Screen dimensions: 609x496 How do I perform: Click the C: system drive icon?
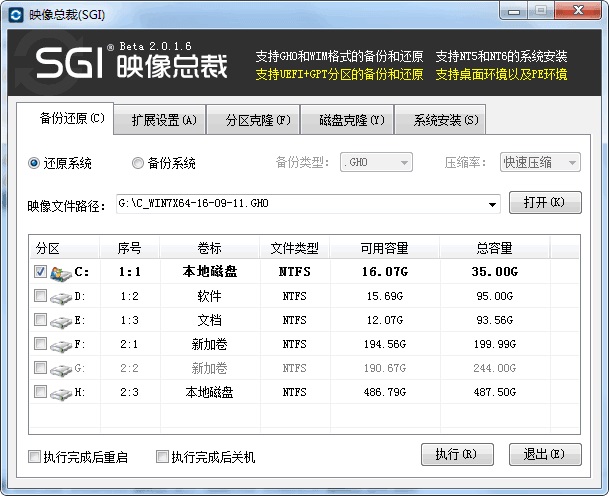click(59, 271)
